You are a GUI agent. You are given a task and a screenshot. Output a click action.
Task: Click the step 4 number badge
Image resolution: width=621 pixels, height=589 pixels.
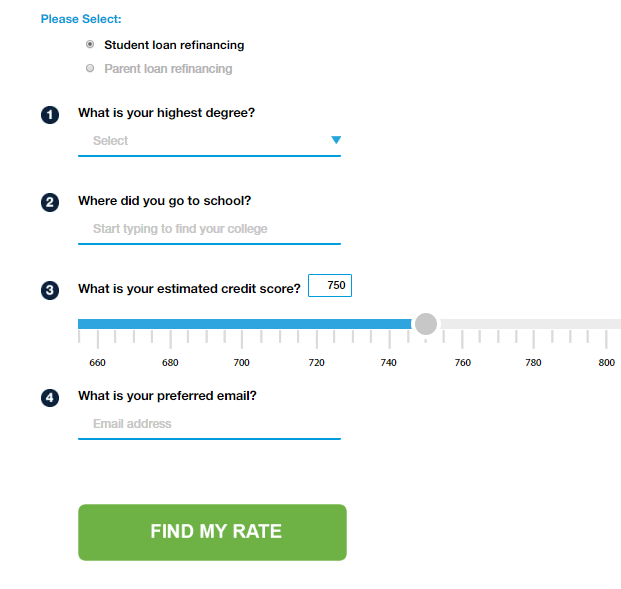click(50, 398)
